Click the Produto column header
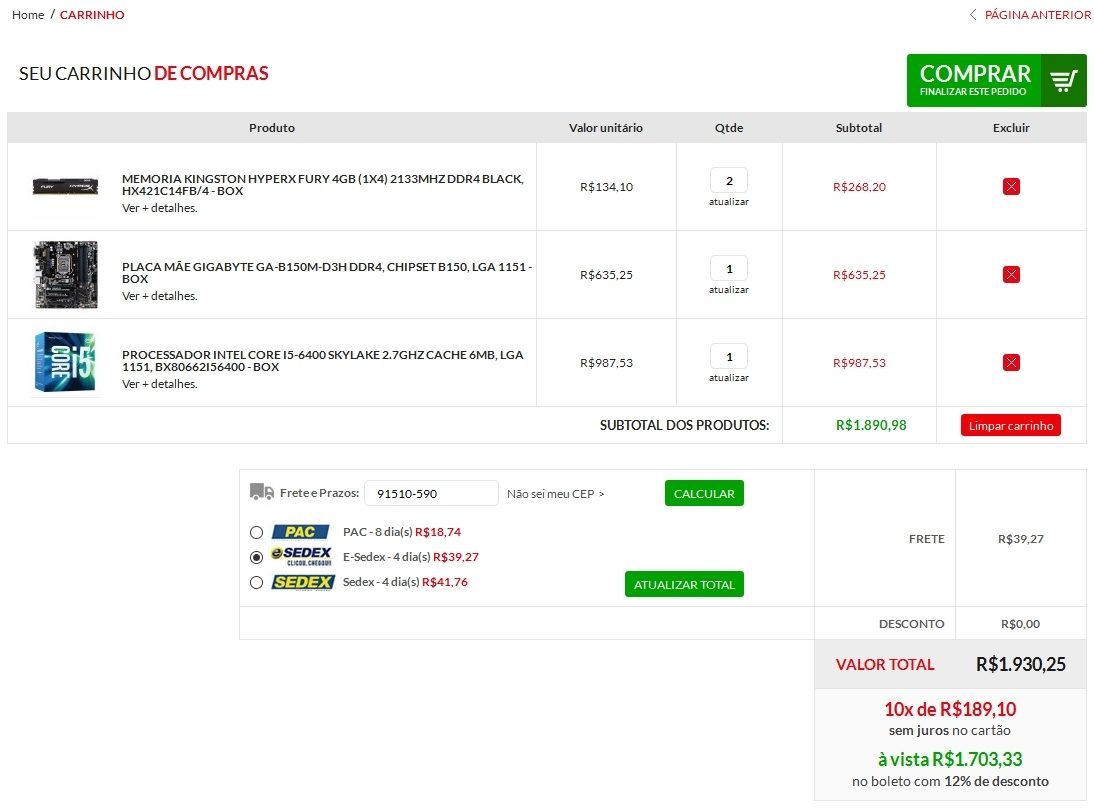Screen dimensions: 1094x808 [272, 128]
